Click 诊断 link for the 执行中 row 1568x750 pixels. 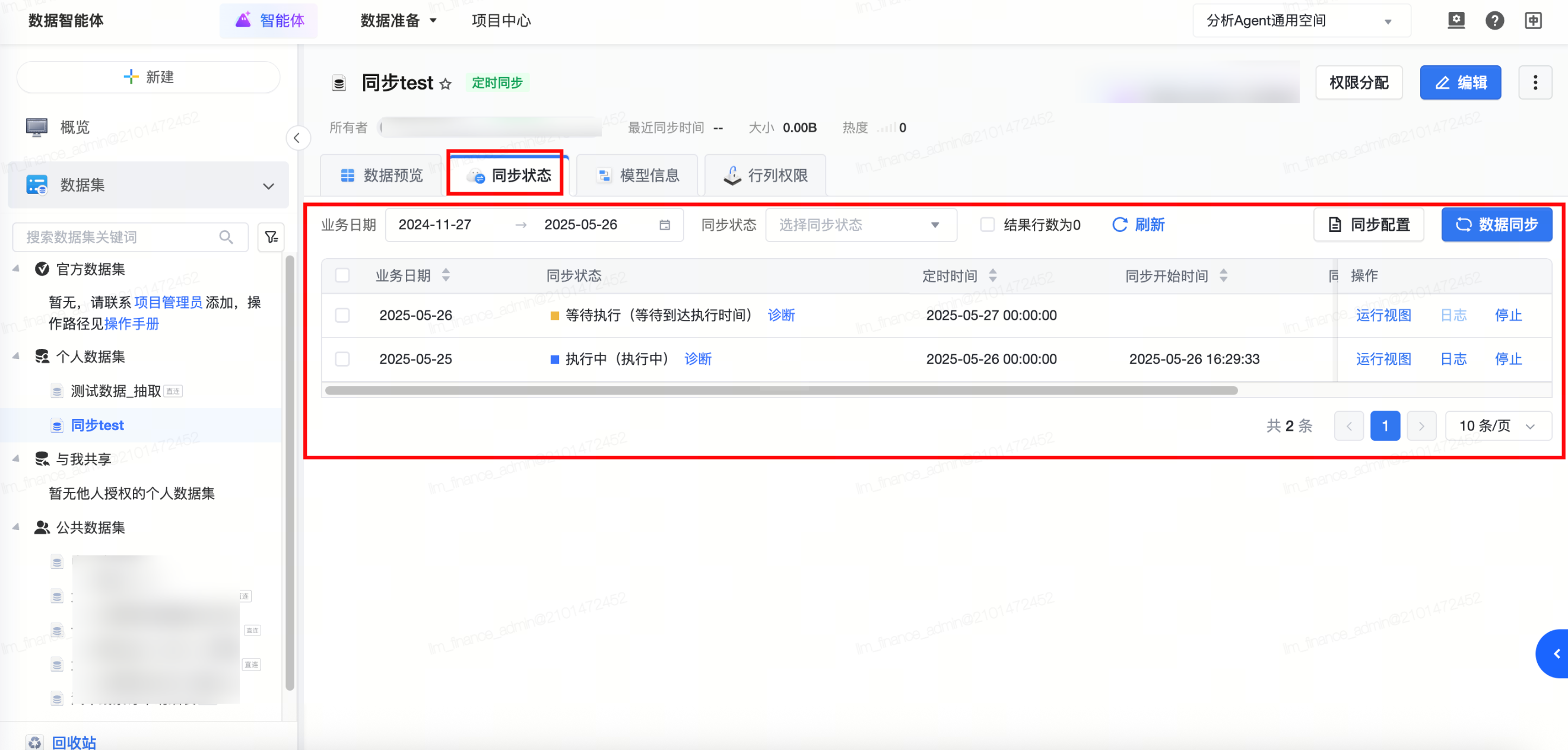pyautogui.click(x=697, y=359)
